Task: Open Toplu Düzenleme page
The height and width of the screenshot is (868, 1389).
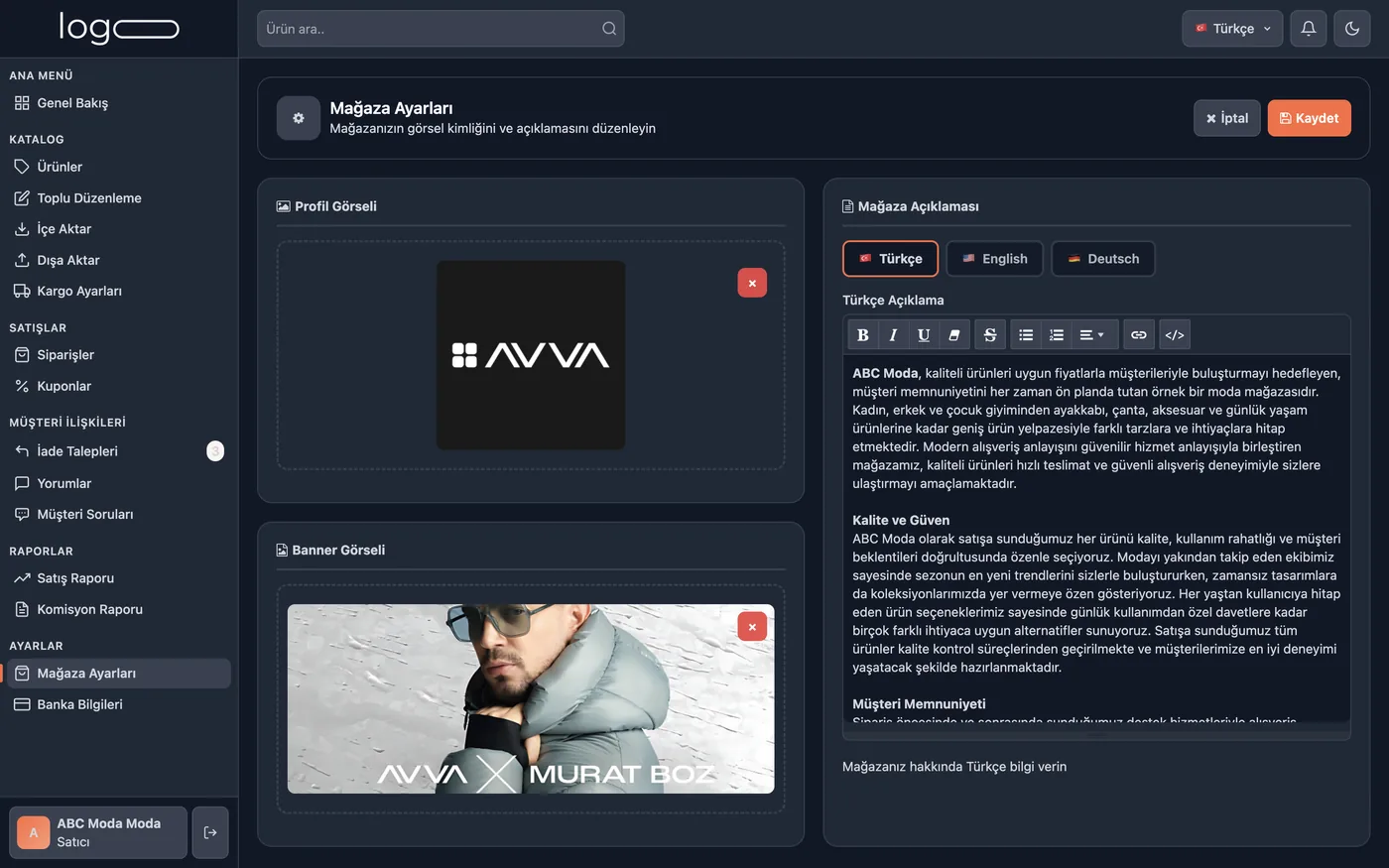Action: pyautogui.click(x=119, y=198)
